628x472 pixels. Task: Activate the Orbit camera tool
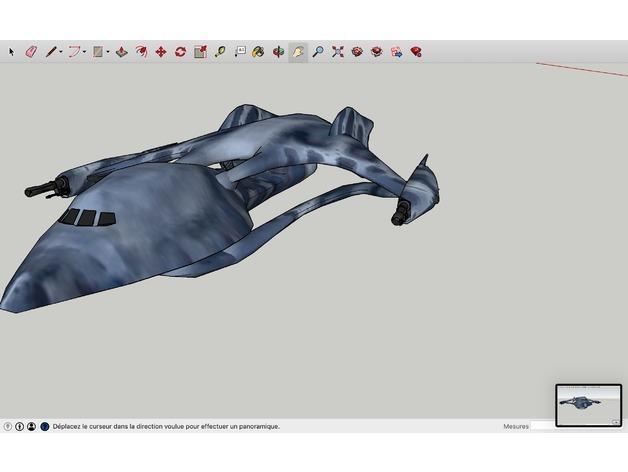tap(278, 51)
